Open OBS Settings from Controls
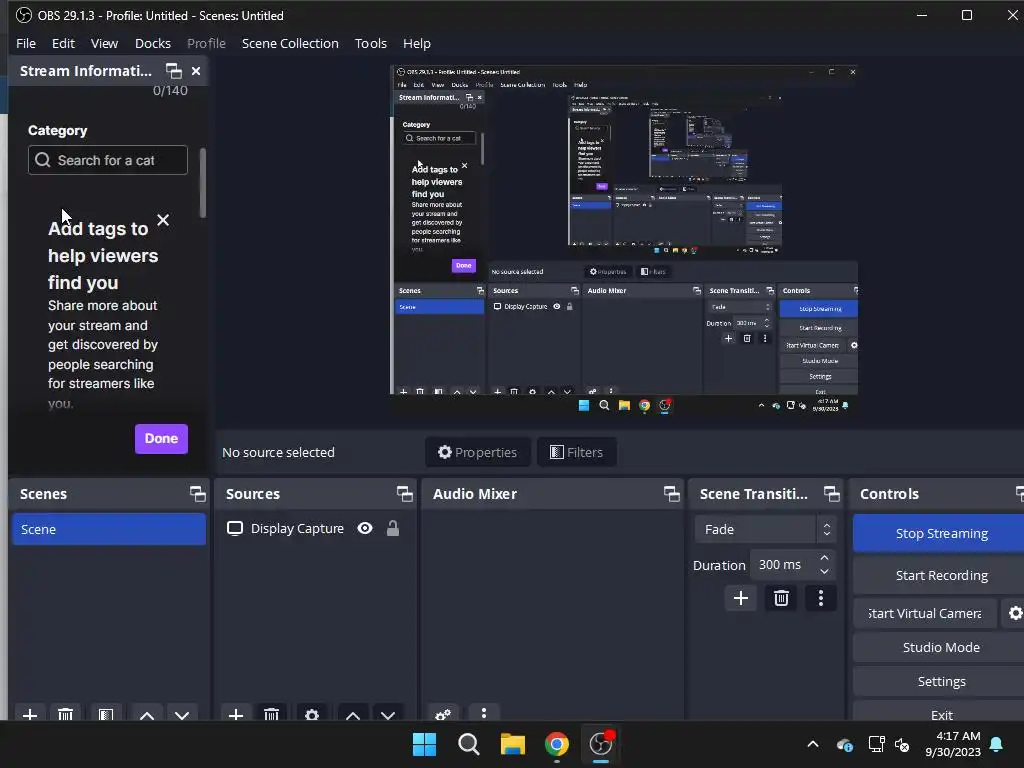This screenshot has width=1024, height=768. tap(941, 681)
